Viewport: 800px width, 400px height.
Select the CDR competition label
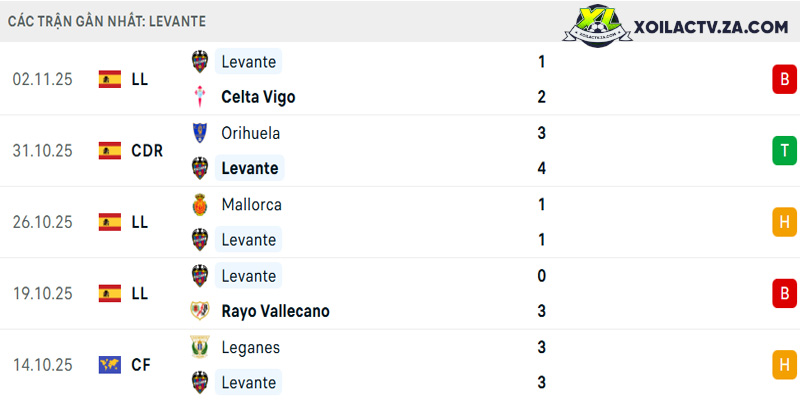click(x=147, y=151)
